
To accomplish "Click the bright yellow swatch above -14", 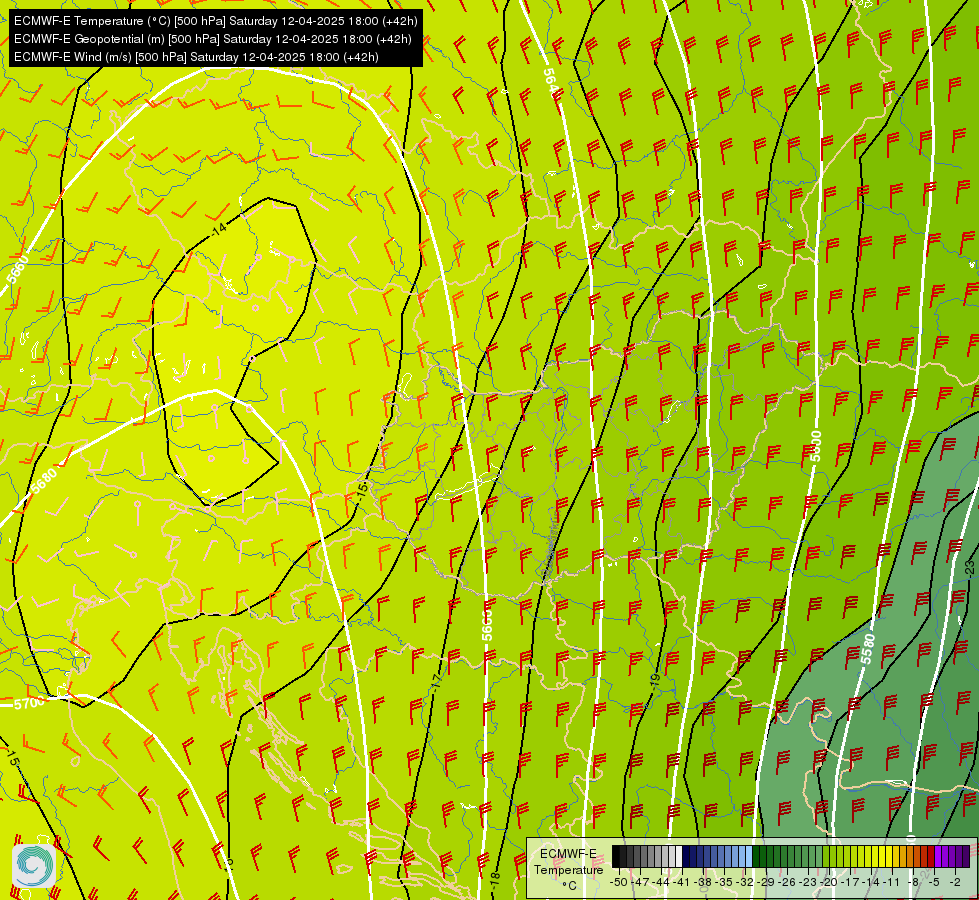I will [875, 856].
